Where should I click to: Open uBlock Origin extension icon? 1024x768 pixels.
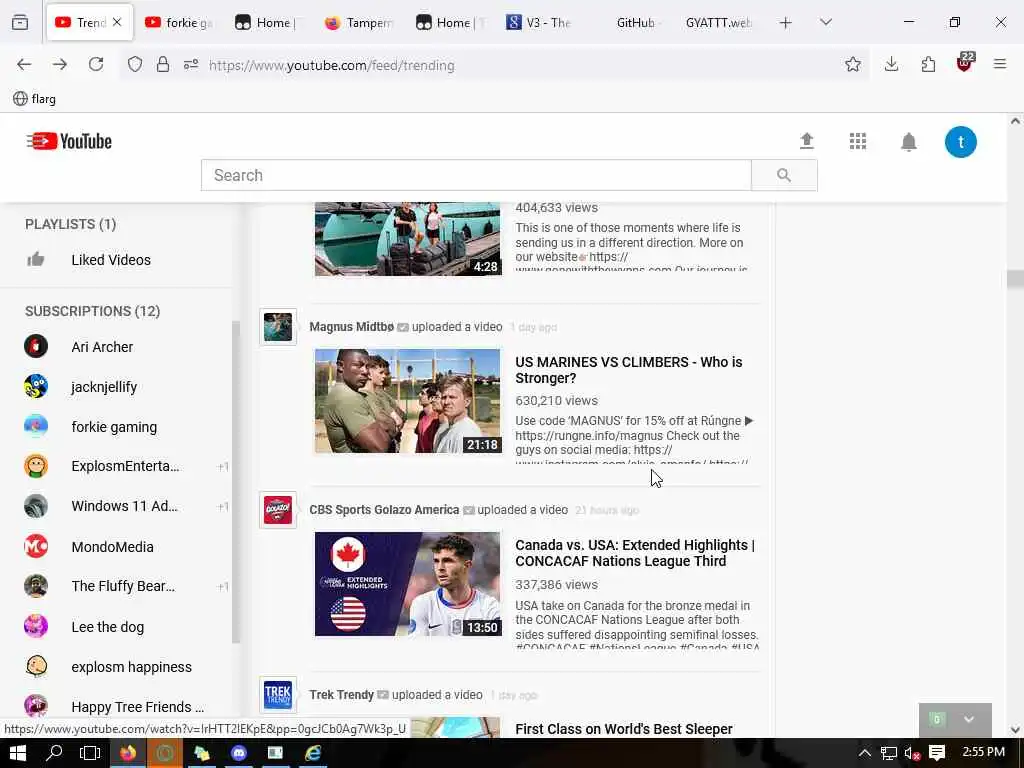(965, 63)
